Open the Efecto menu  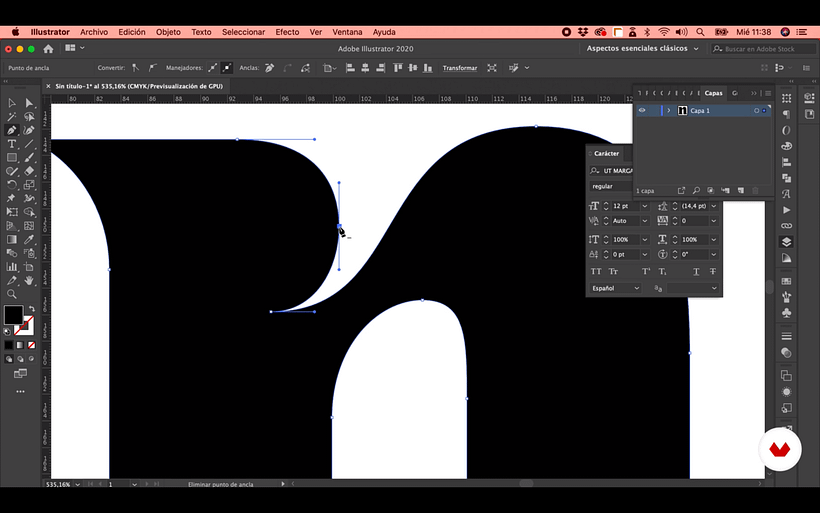click(x=287, y=32)
